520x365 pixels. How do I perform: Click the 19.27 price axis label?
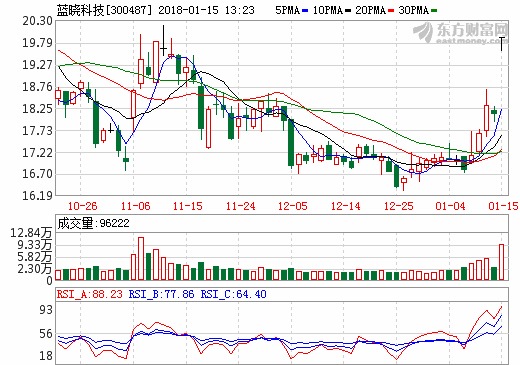pyautogui.click(x=38, y=65)
